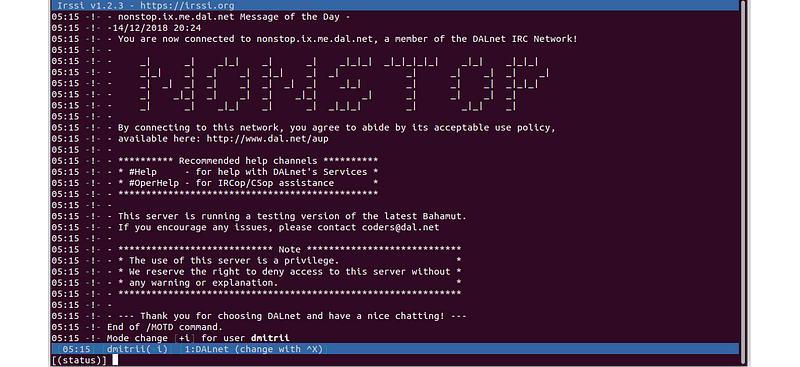Click the Irssi v1.2.3 title text
The height and width of the screenshot is (367, 800).
point(90,6)
